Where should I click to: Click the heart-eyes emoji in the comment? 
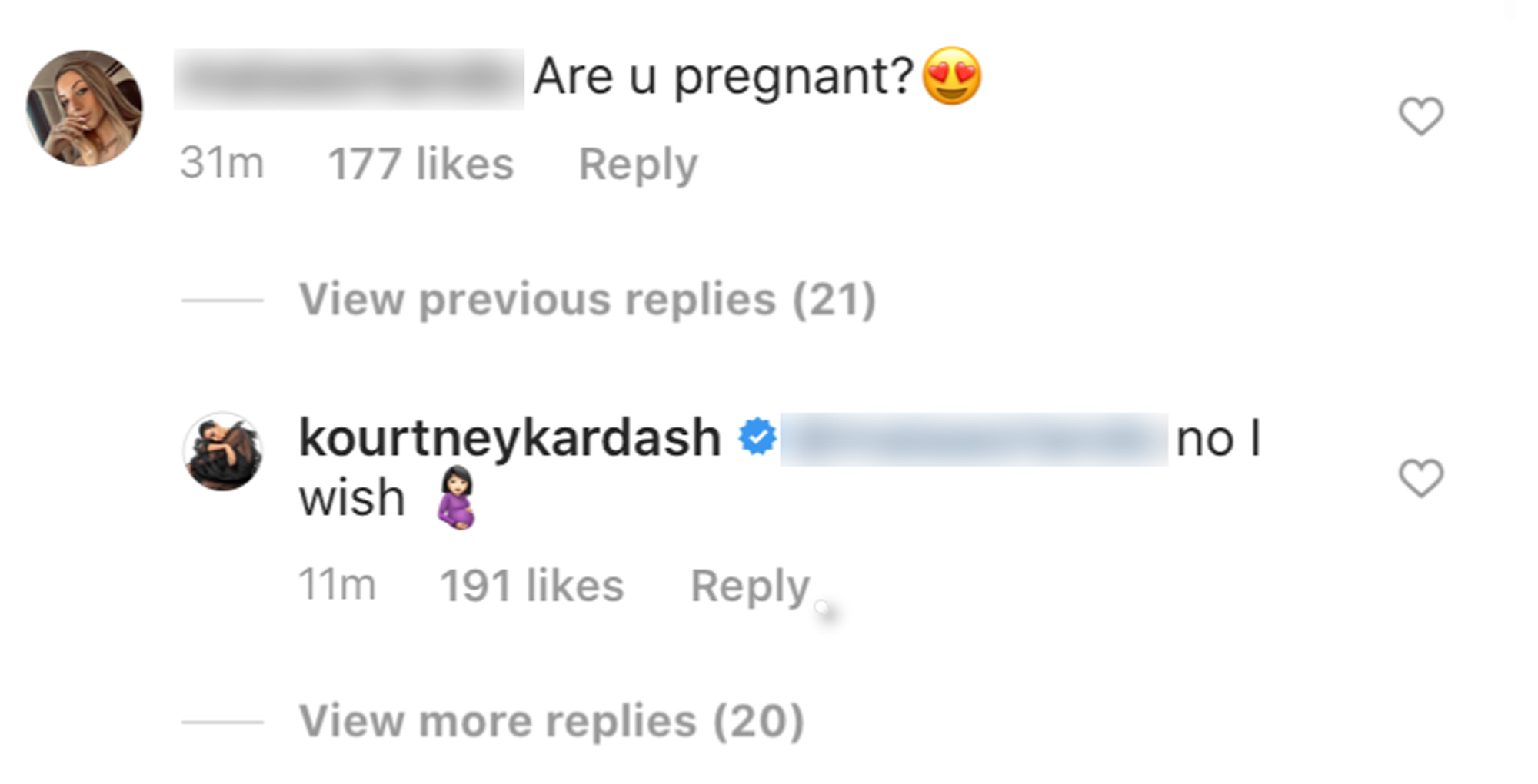tap(952, 77)
